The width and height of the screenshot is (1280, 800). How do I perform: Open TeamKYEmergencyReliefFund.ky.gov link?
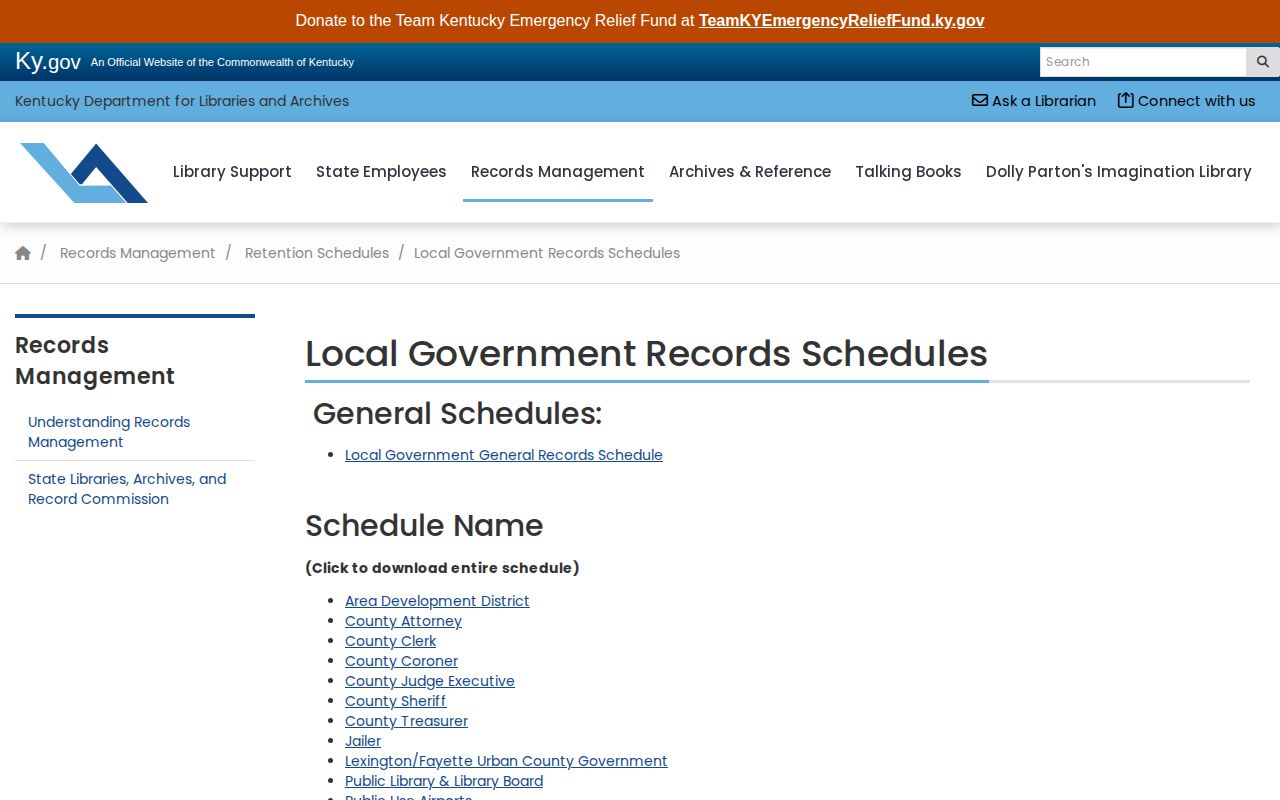click(x=841, y=20)
